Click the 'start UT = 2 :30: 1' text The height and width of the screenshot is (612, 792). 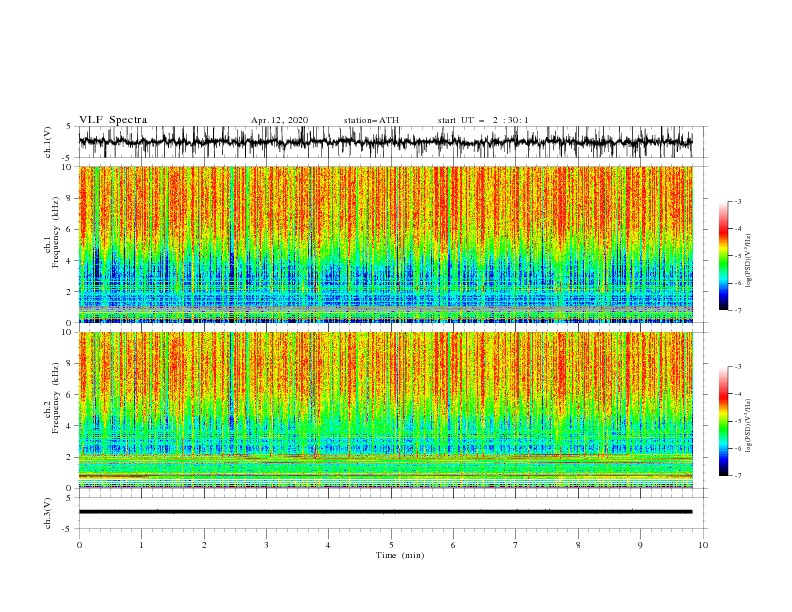pyautogui.click(x=483, y=120)
